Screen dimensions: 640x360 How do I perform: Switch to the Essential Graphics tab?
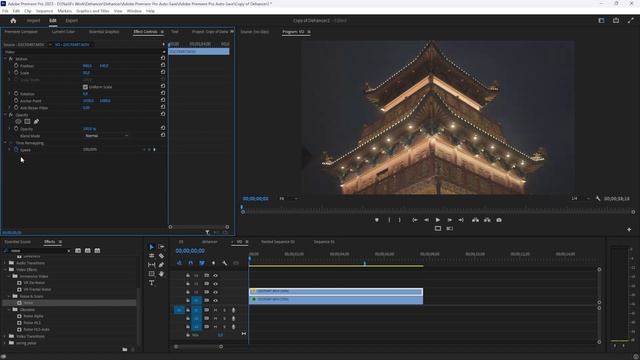click(104, 32)
